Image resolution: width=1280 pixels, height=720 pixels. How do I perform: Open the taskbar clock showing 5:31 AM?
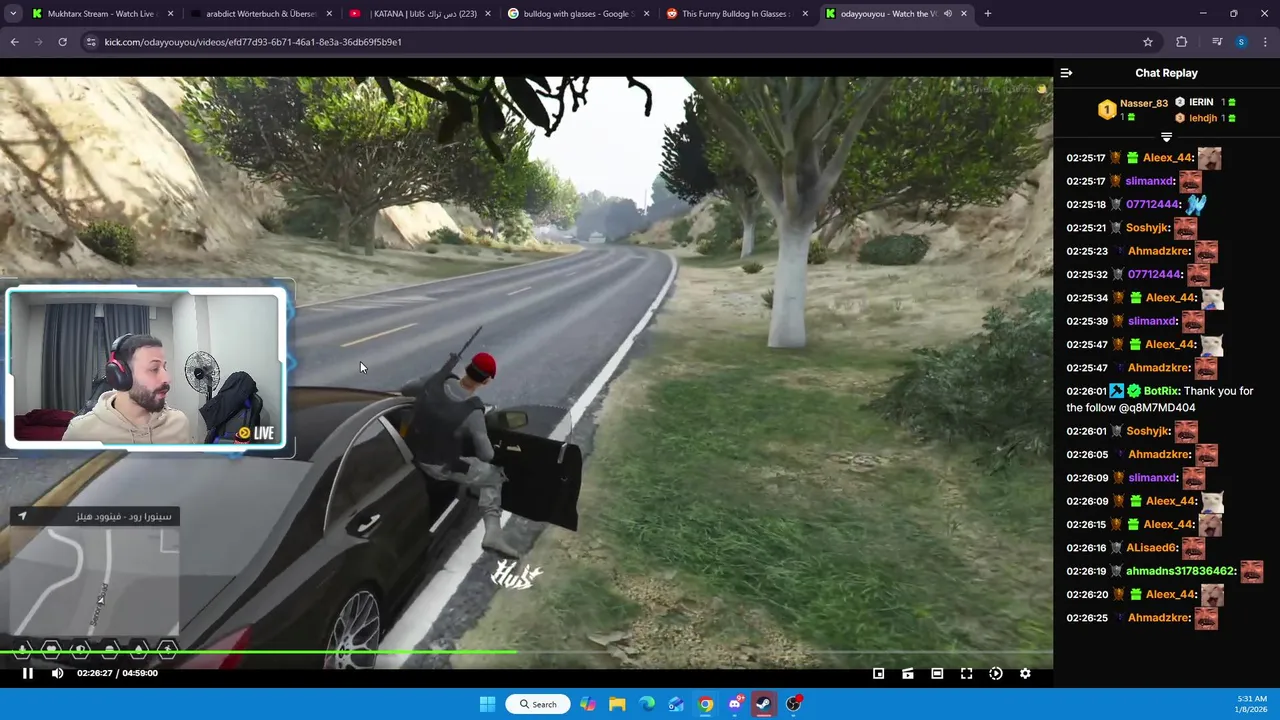pos(1251,704)
